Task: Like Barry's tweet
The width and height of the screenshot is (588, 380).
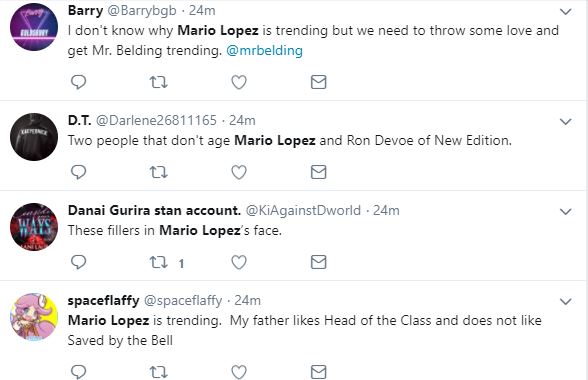Action: [238, 82]
